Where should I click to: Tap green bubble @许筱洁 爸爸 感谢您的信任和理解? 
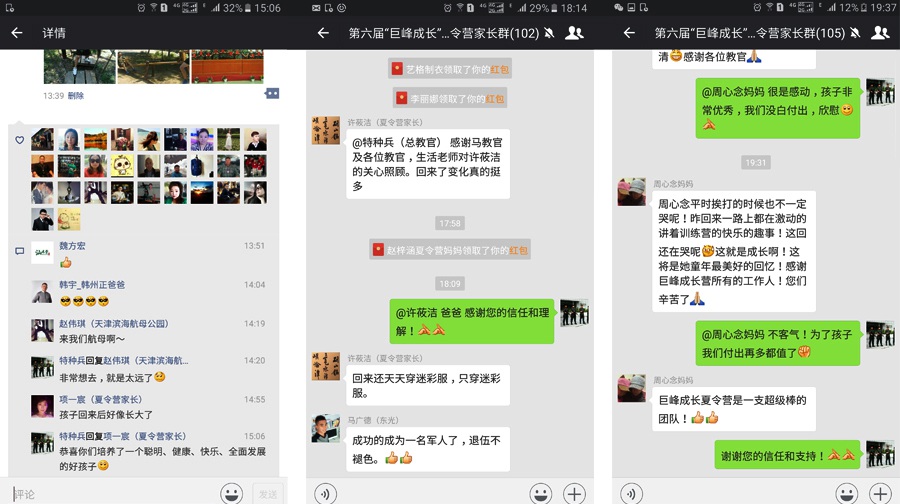click(x=472, y=321)
